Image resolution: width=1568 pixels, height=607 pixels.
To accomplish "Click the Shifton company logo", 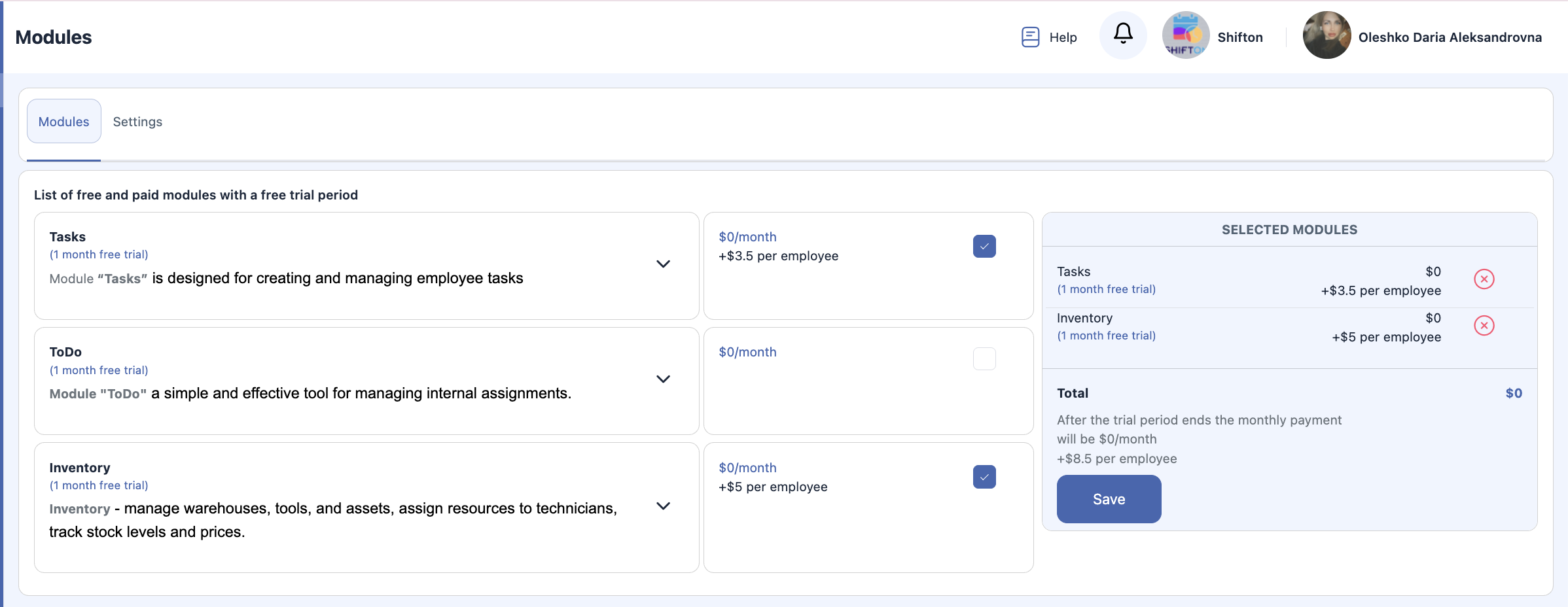I will 1185,35.
